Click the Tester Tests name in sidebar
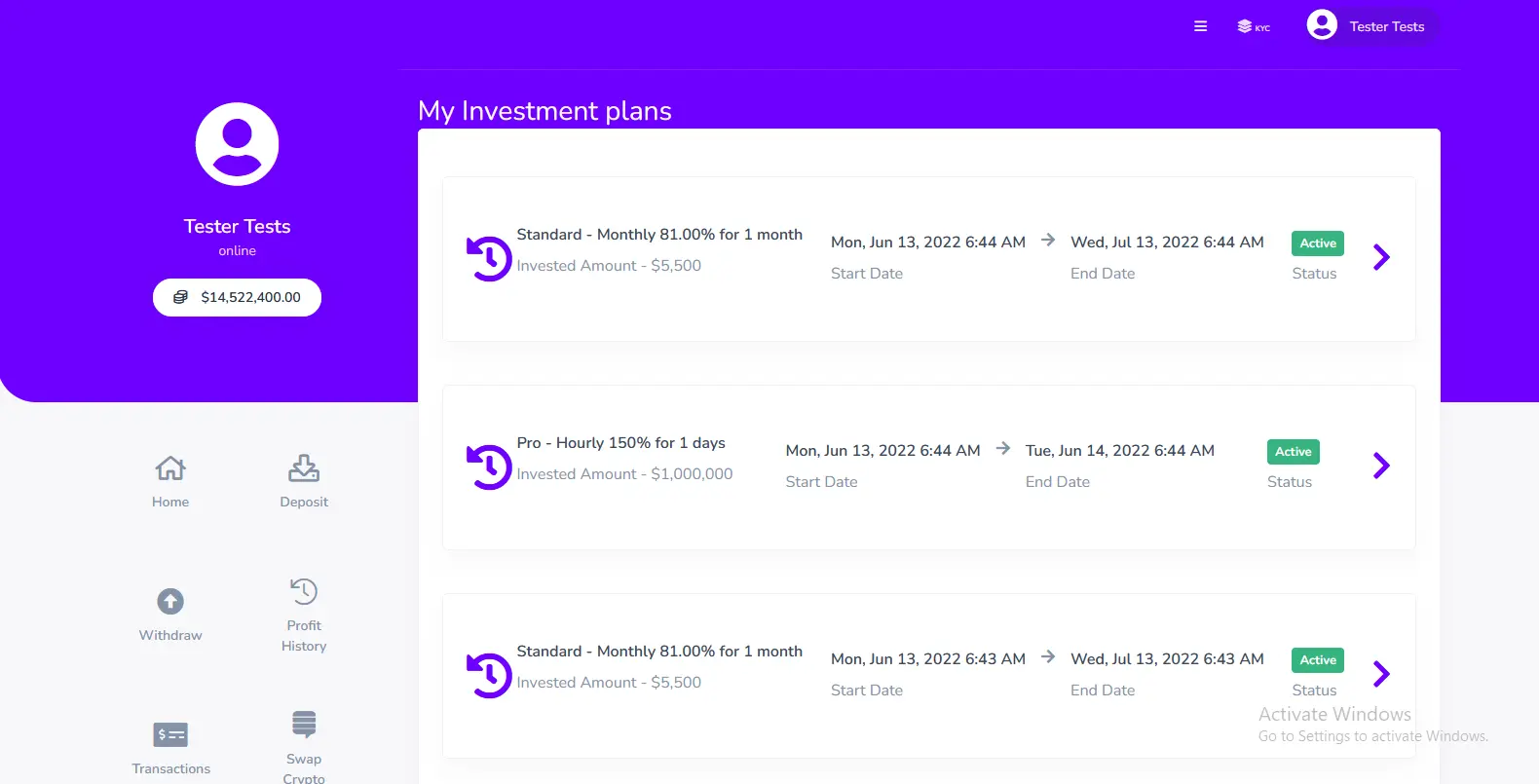 click(x=237, y=226)
